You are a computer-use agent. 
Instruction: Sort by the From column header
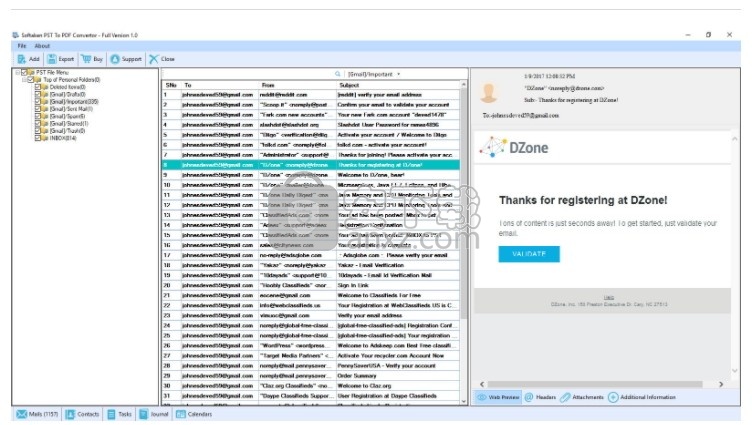(x=297, y=85)
